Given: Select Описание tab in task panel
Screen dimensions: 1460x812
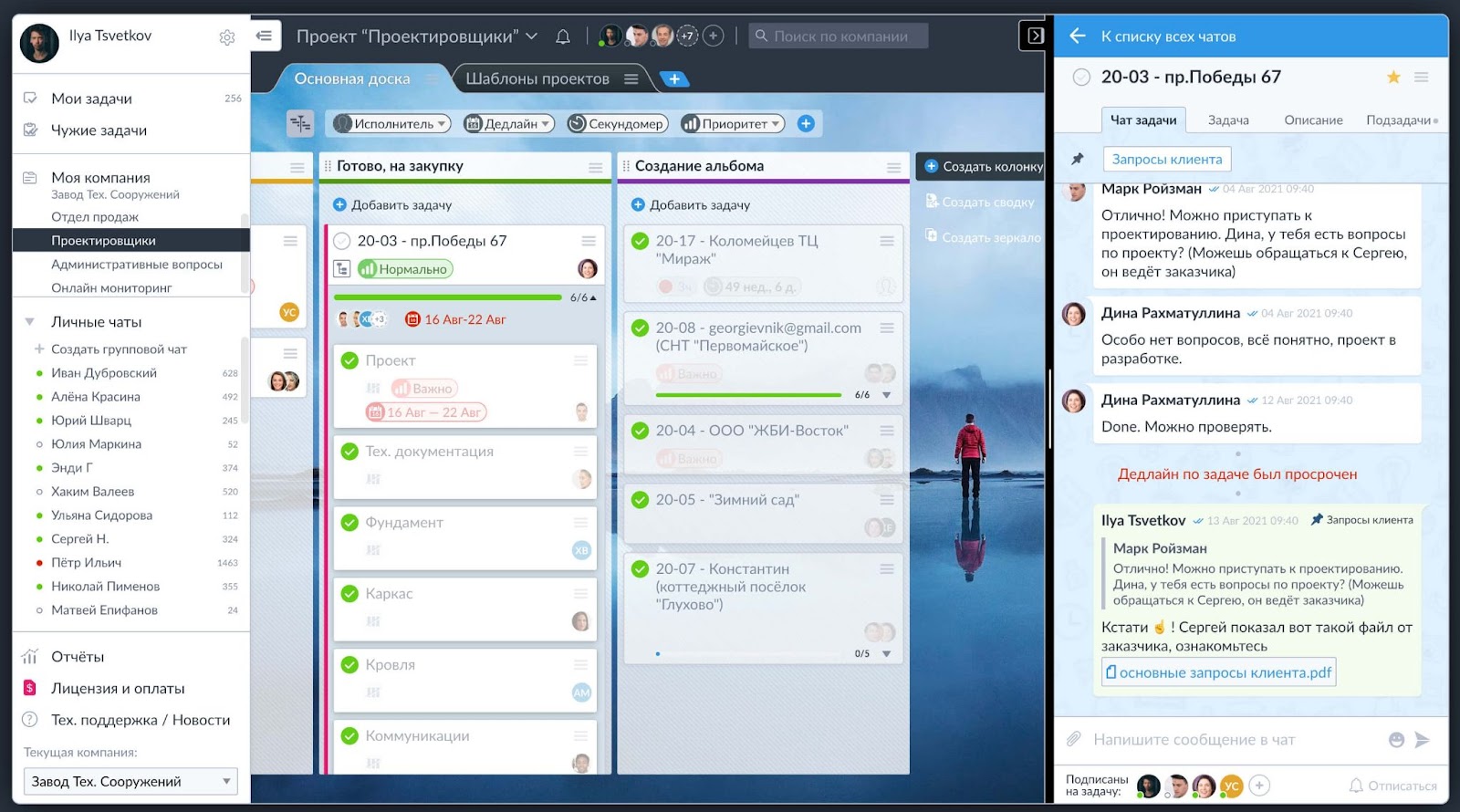Looking at the screenshot, I should pyautogui.click(x=1313, y=120).
